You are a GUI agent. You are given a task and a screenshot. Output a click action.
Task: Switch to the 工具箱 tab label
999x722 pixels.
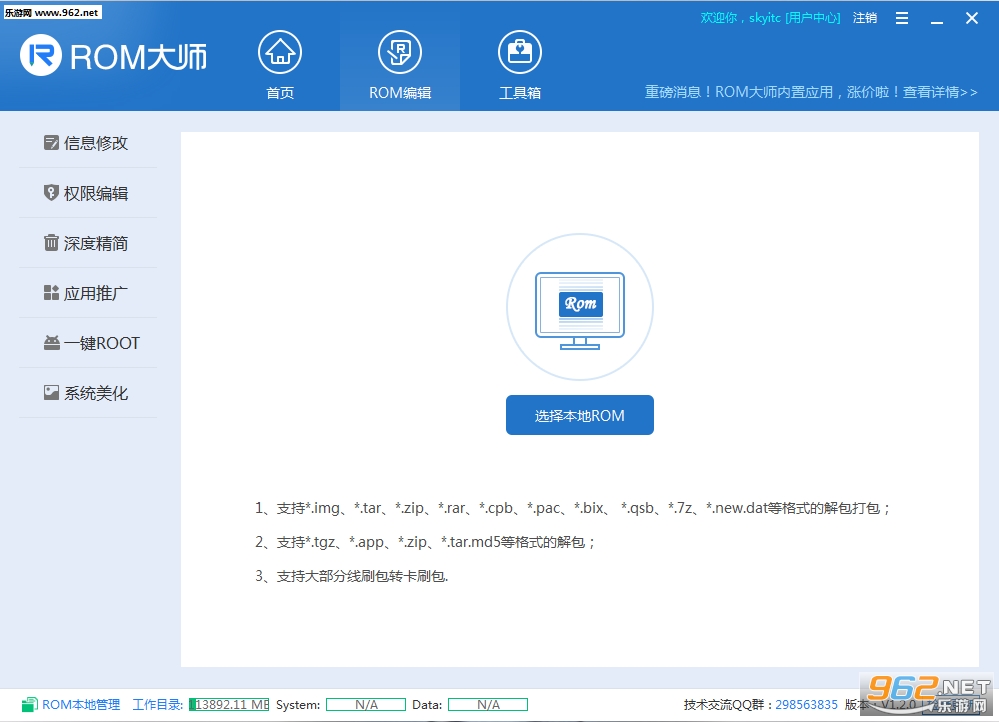pyautogui.click(x=520, y=93)
